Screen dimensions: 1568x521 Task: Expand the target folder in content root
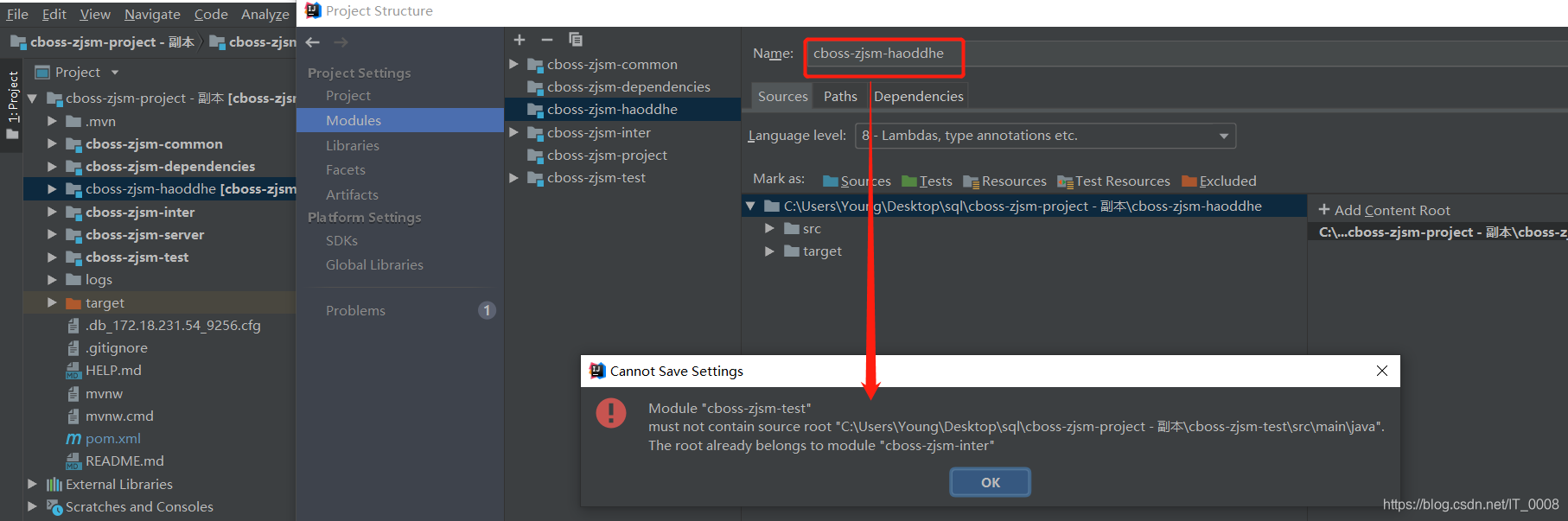769,251
